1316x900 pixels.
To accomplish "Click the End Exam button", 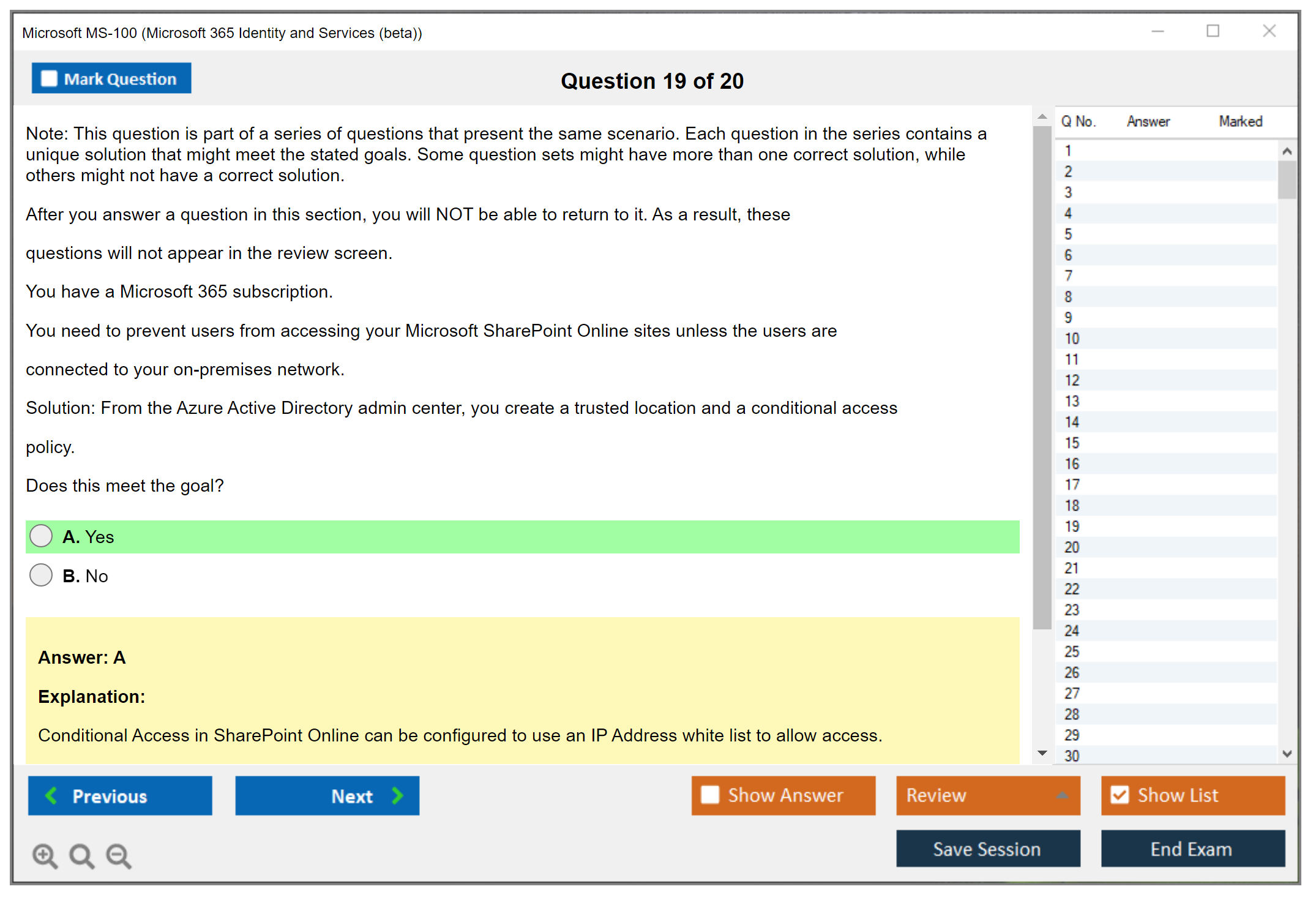I will click(1192, 849).
